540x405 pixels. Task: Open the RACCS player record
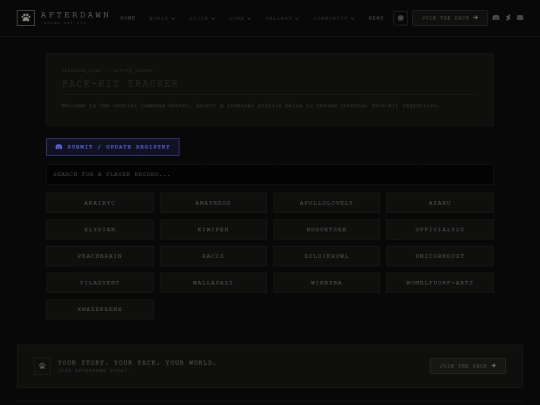coord(213,256)
